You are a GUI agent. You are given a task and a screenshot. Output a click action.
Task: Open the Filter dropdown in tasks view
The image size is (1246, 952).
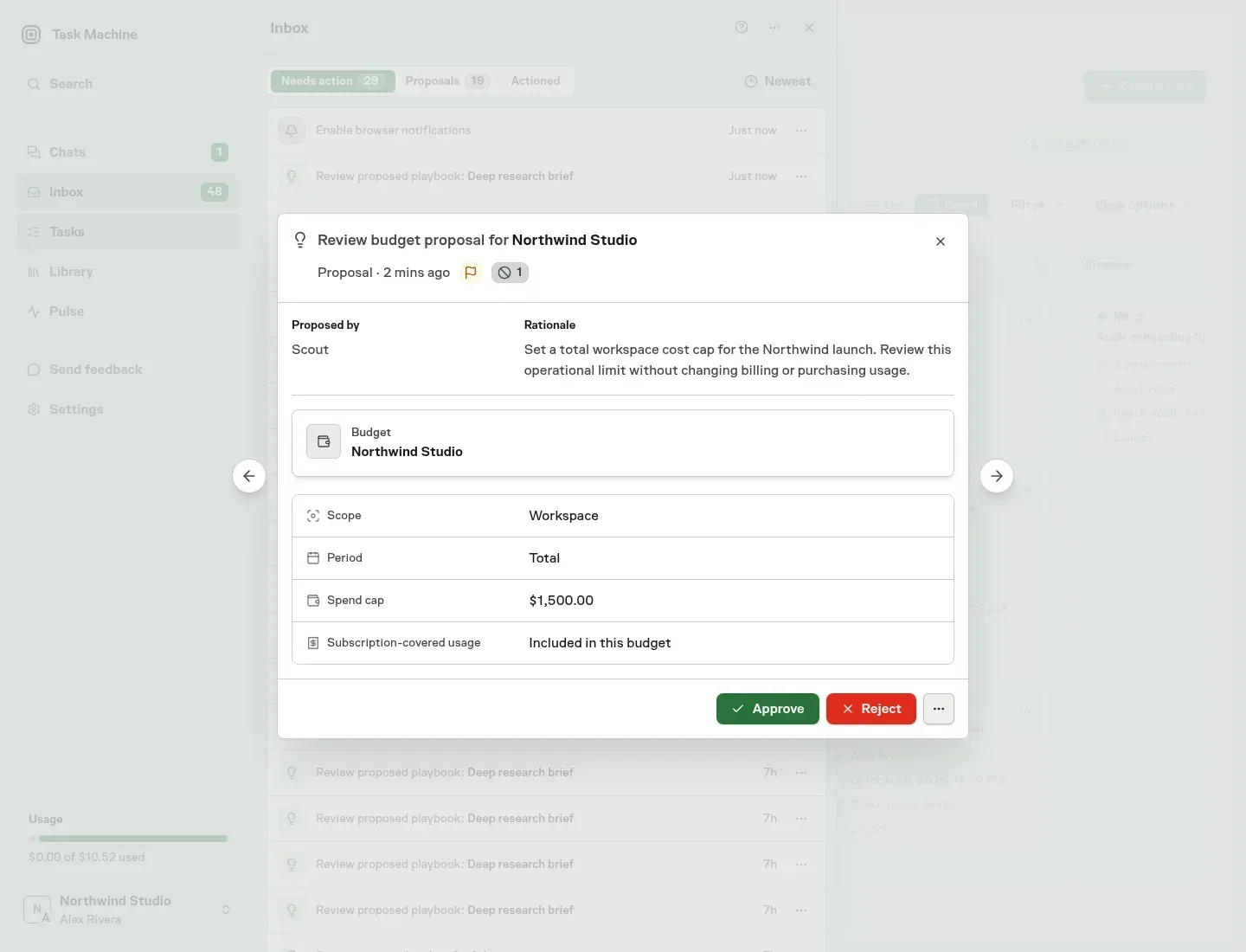(x=1037, y=205)
